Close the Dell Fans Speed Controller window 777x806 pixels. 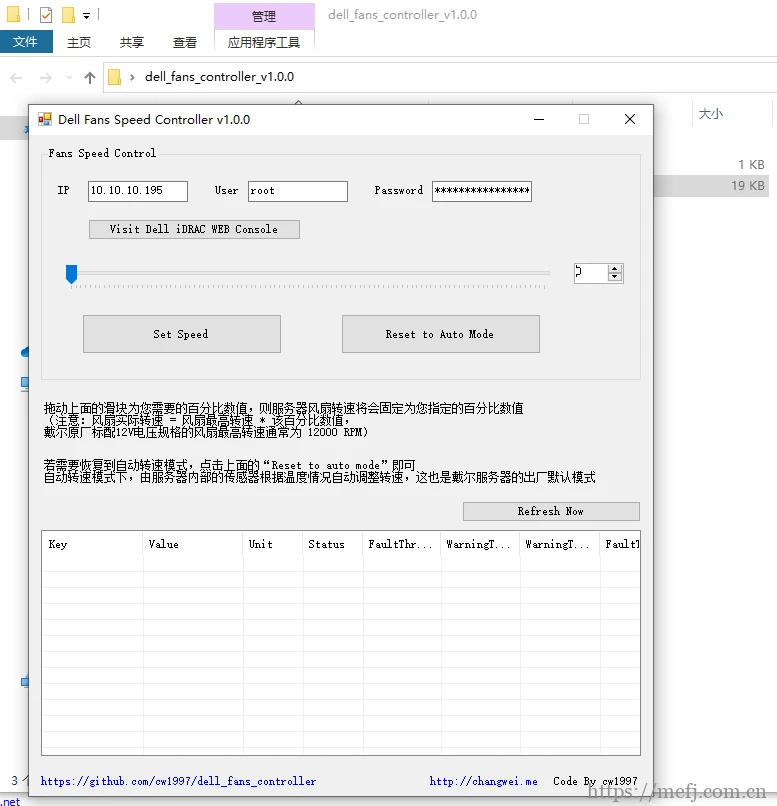pos(630,119)
